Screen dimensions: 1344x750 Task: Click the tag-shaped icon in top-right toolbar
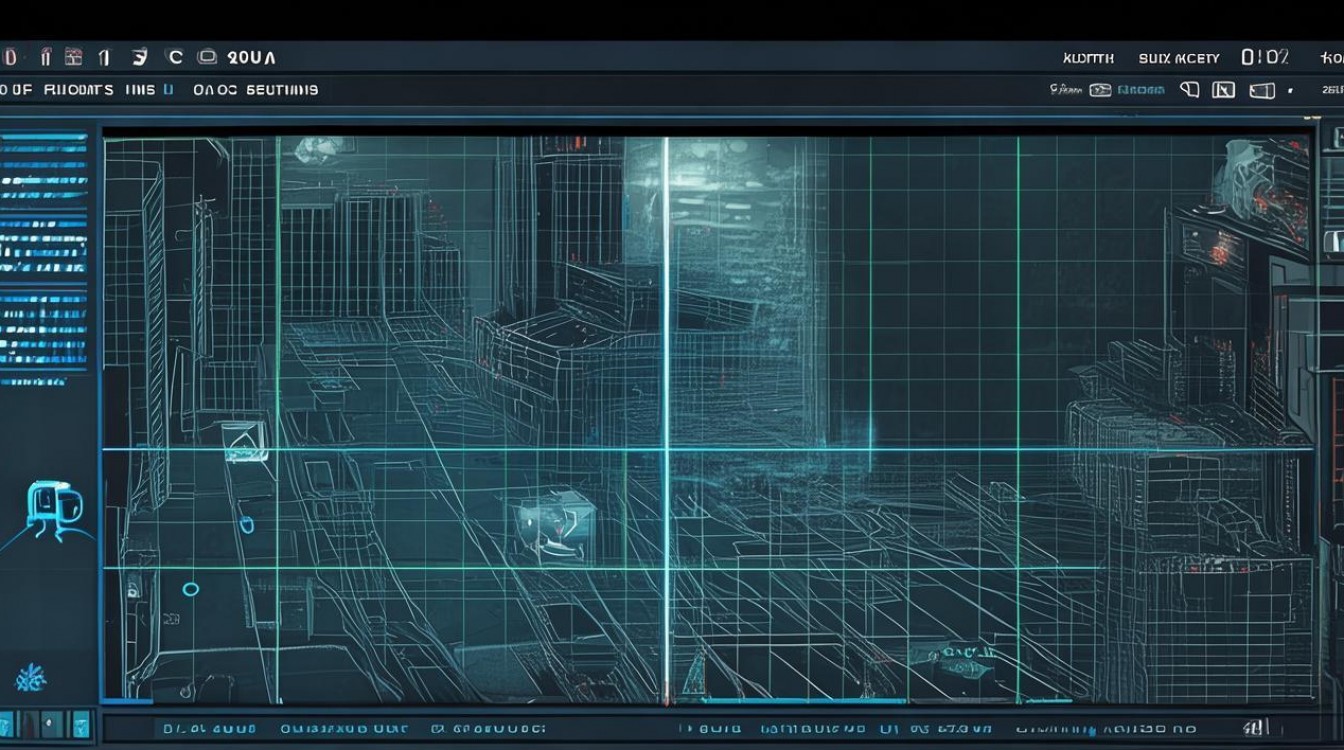click(x=1189, y=90)
